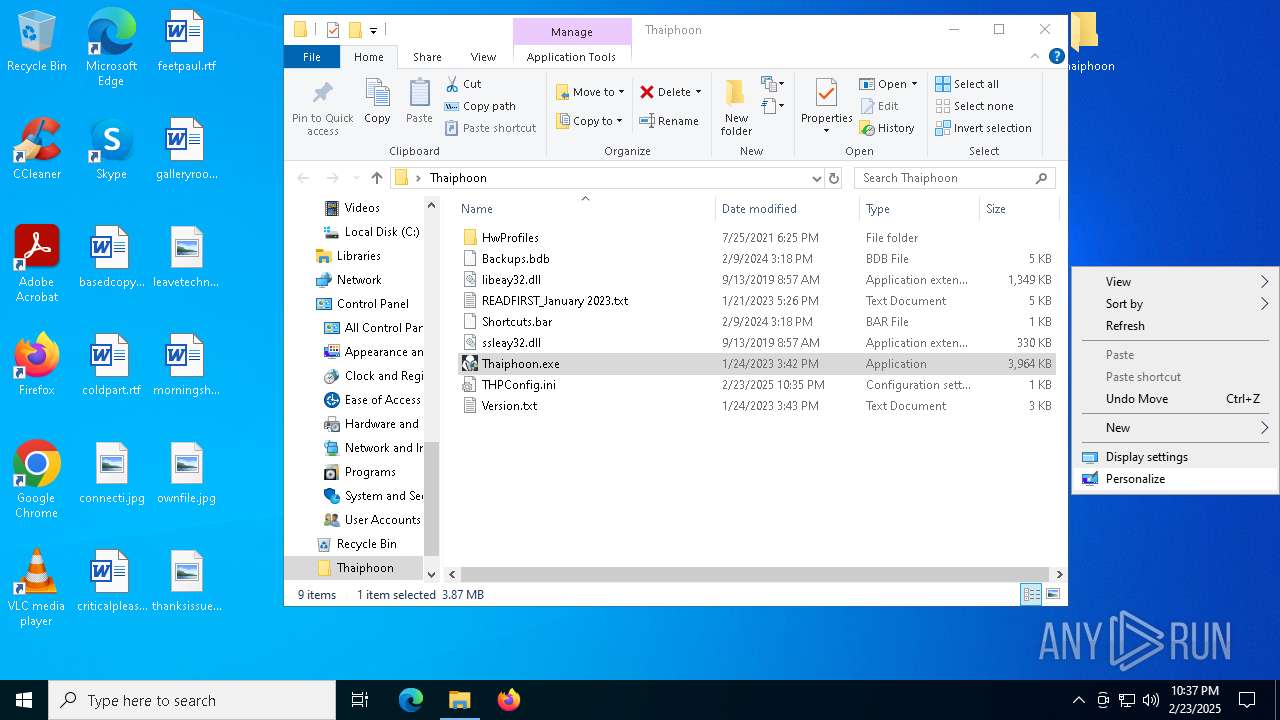Expand the address bar history dropdown
This screenshot has width=1280, height=720.
pyautogui.click(x=816, y=178)
